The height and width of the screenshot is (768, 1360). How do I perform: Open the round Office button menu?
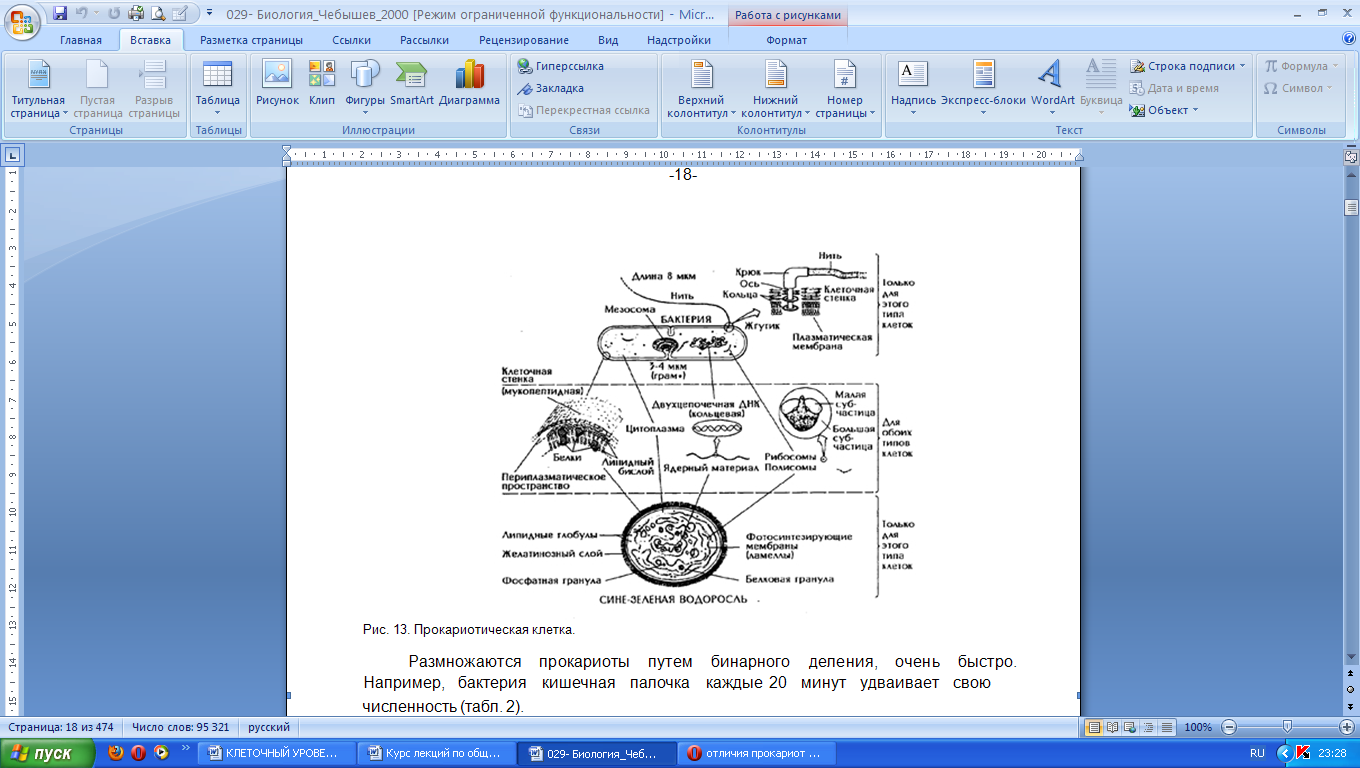pos(23,22)
